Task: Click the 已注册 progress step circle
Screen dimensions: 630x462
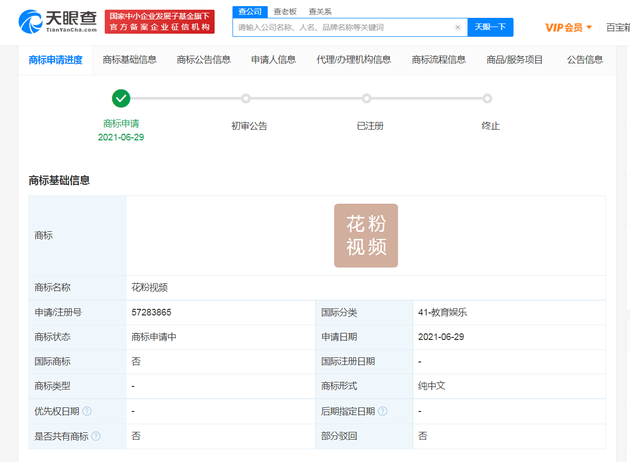Action: pyautogui.click(x=367, y=98)
